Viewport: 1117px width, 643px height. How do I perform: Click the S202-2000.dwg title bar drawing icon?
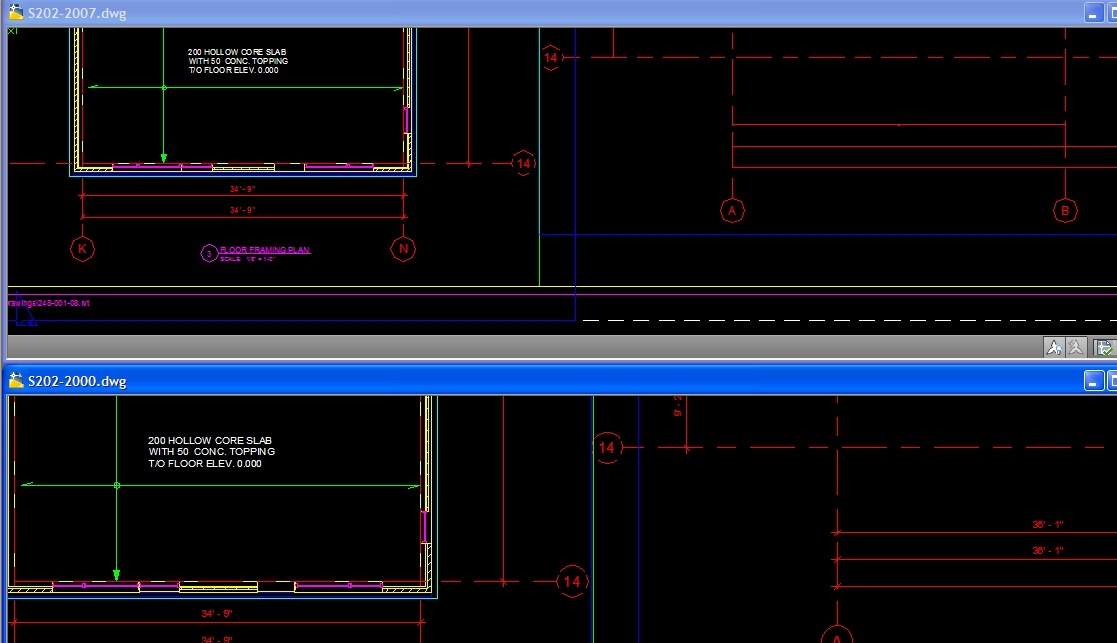pyautogui.click(x=16, y=381)
